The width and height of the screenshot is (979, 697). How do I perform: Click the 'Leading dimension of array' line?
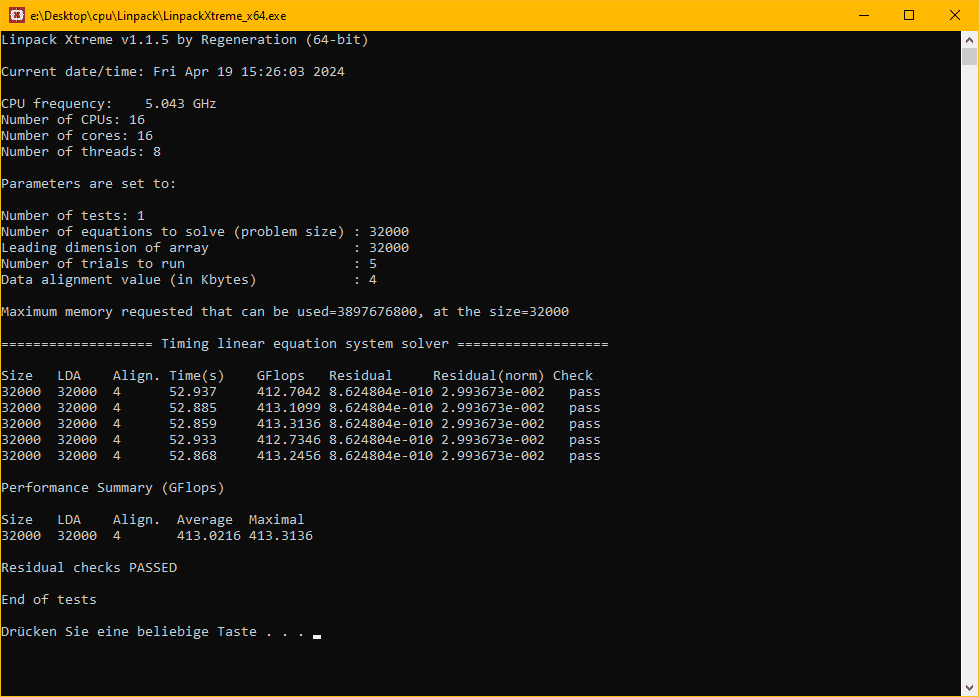click(x=205, y=248)
